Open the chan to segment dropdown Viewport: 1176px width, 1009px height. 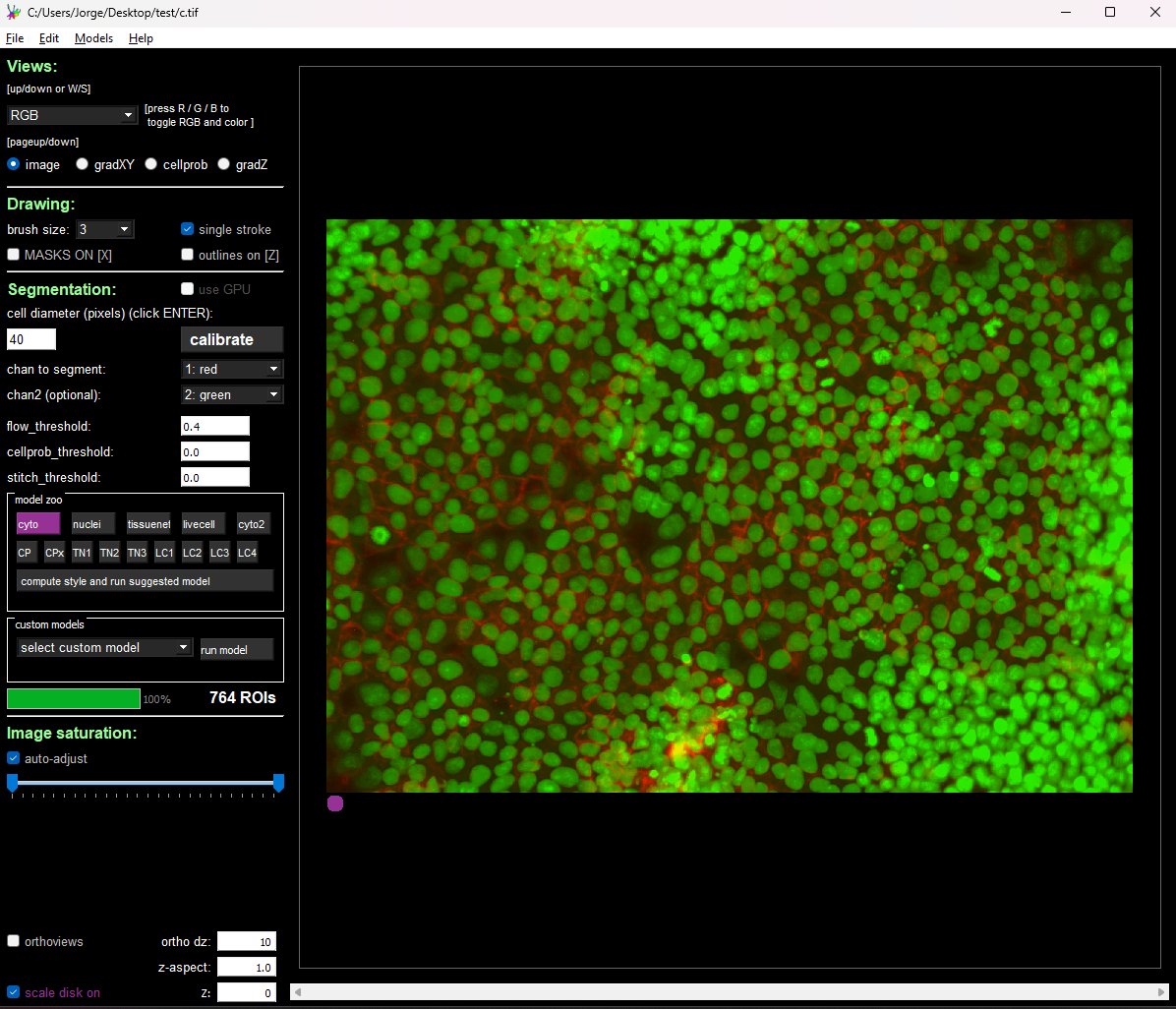(x=231, y=369)
